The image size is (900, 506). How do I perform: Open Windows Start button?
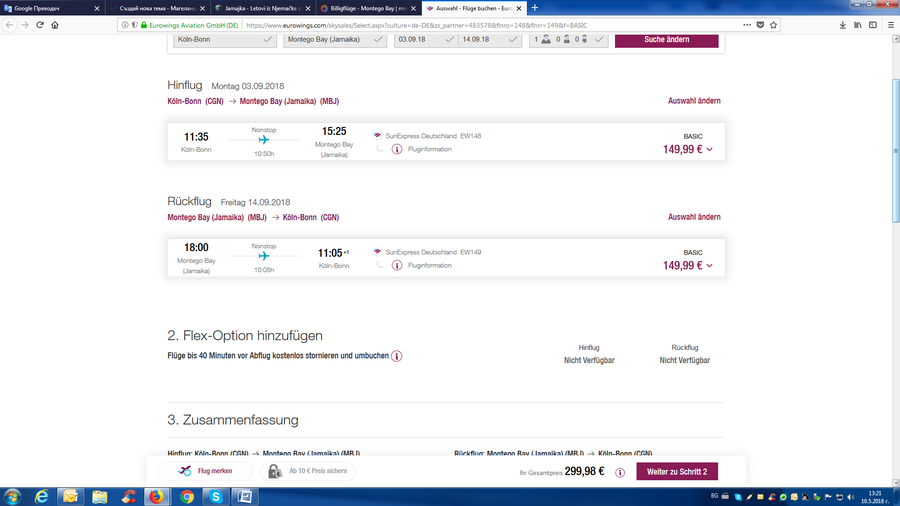click(x=12, y=497)
